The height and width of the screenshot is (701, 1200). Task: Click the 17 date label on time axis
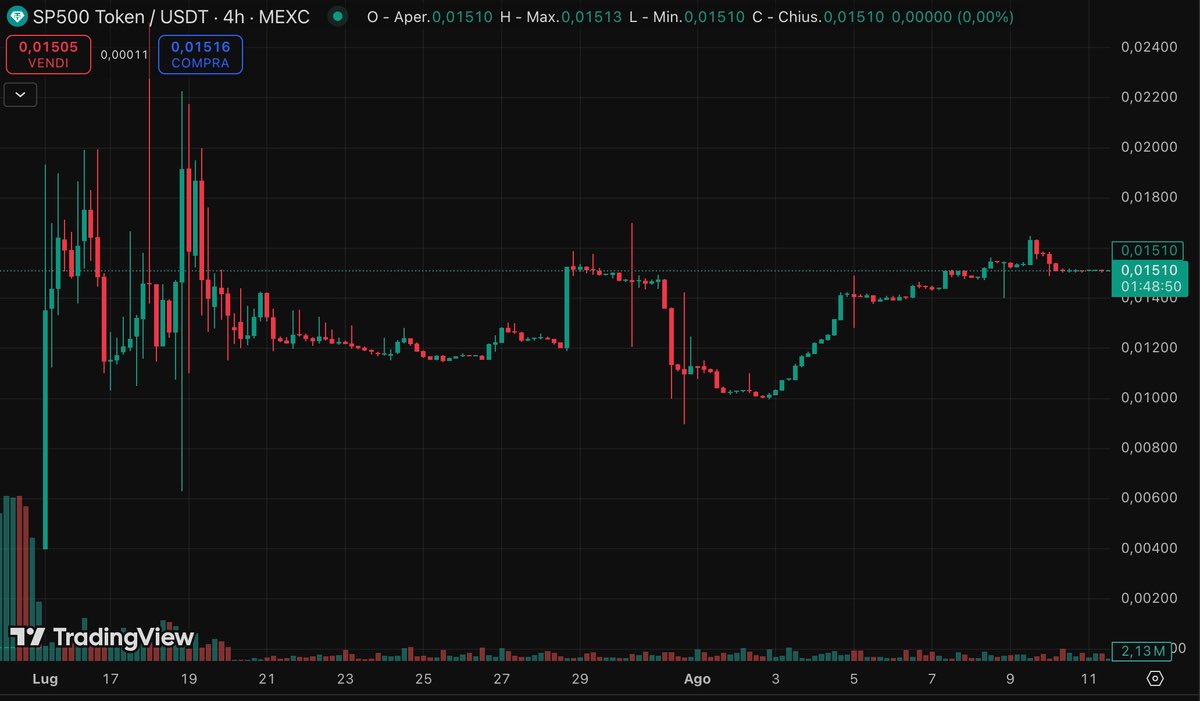(110, 679)
